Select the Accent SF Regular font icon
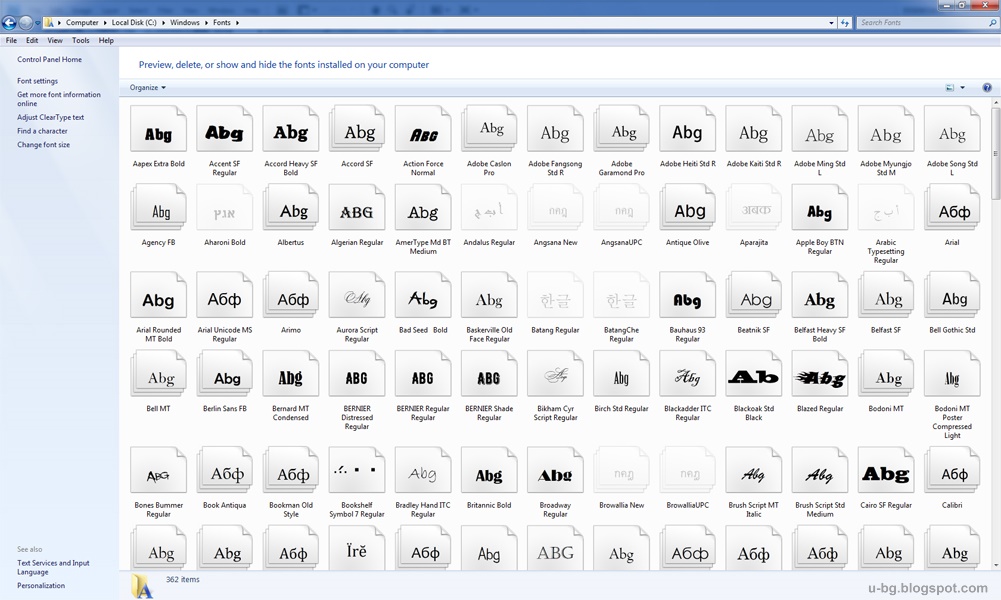 tap(224, 130)
